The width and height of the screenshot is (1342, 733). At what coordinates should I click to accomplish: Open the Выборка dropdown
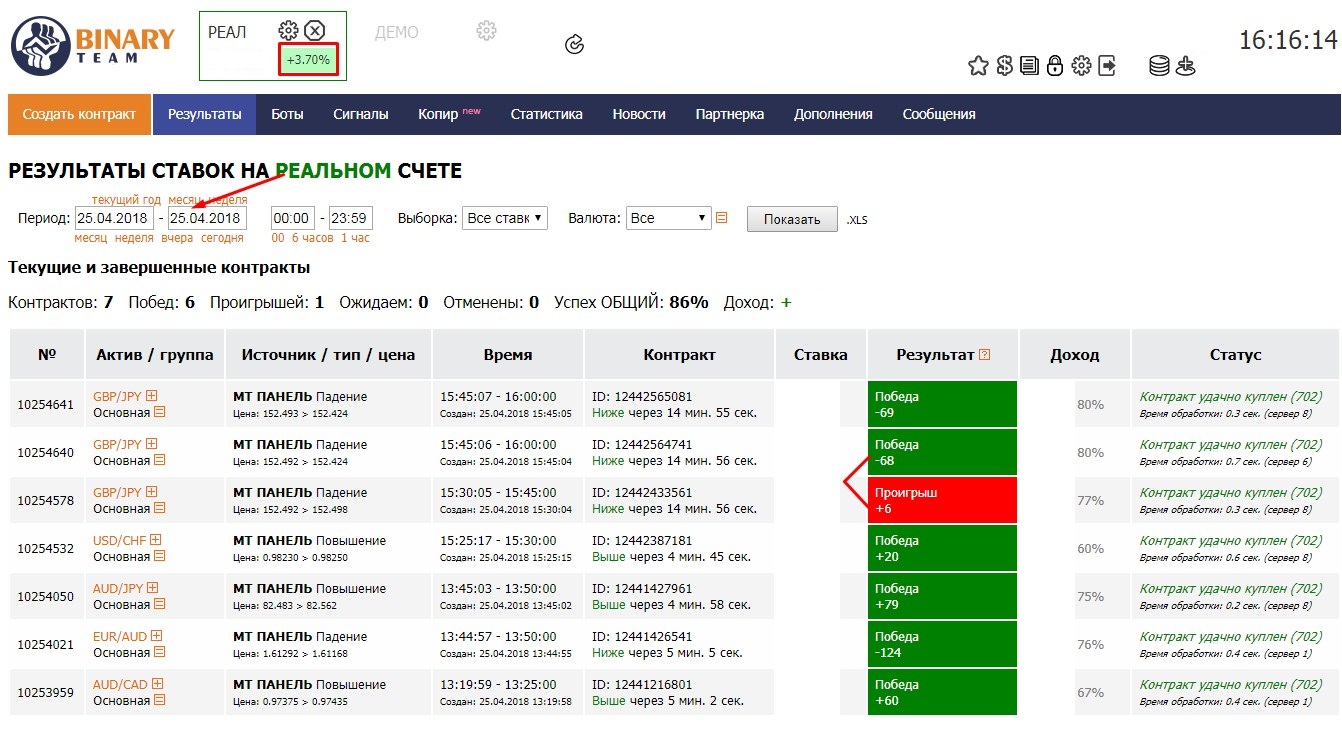505,218
